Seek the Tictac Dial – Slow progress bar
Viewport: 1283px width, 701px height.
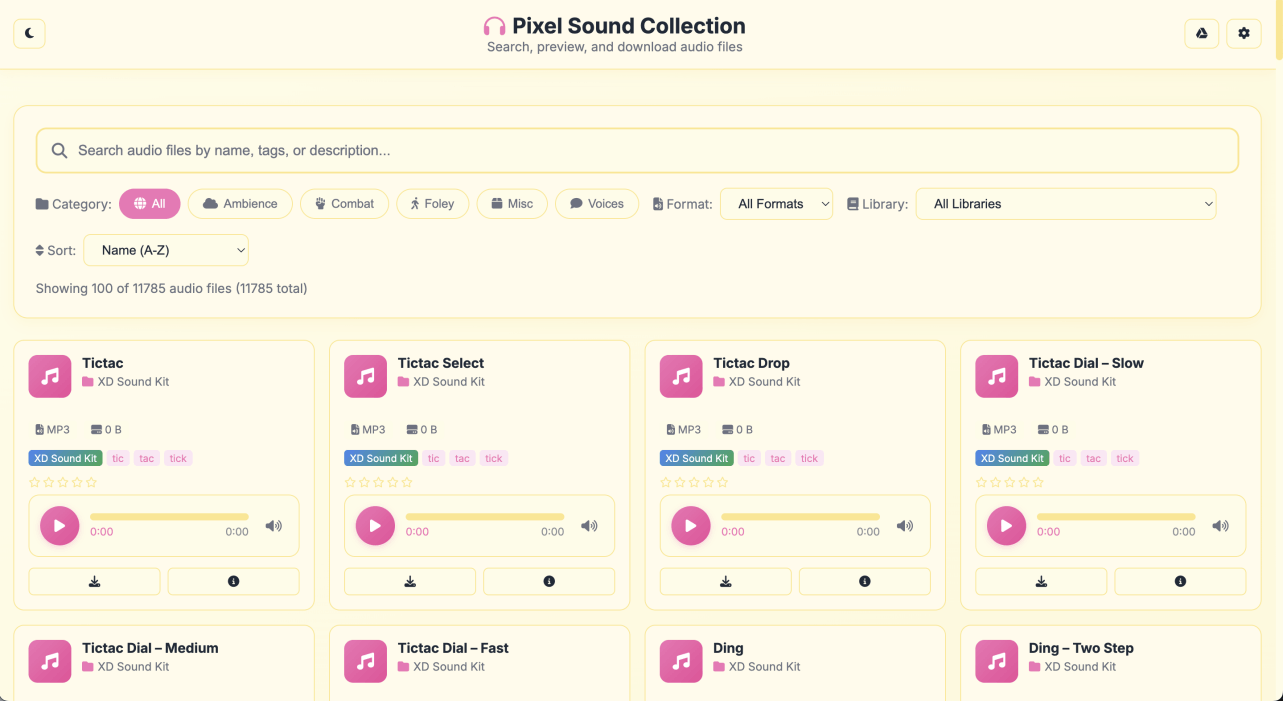click(1116, 517)
